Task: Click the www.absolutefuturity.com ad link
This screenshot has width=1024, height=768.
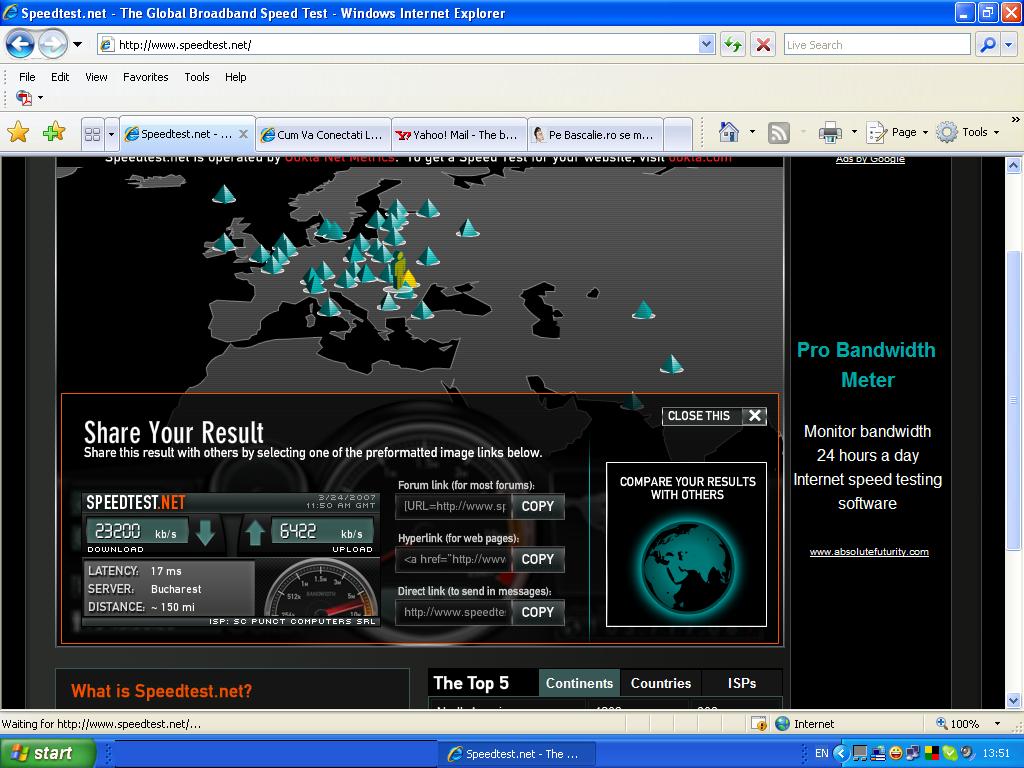Action: pos(868,551)
